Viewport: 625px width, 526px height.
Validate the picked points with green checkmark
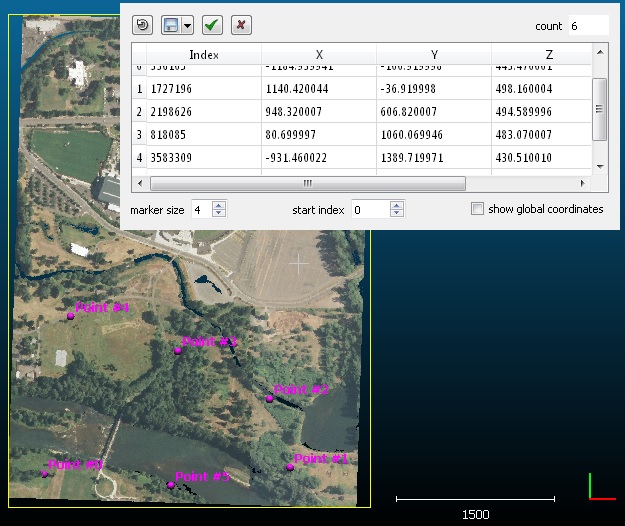pos(212,25)
